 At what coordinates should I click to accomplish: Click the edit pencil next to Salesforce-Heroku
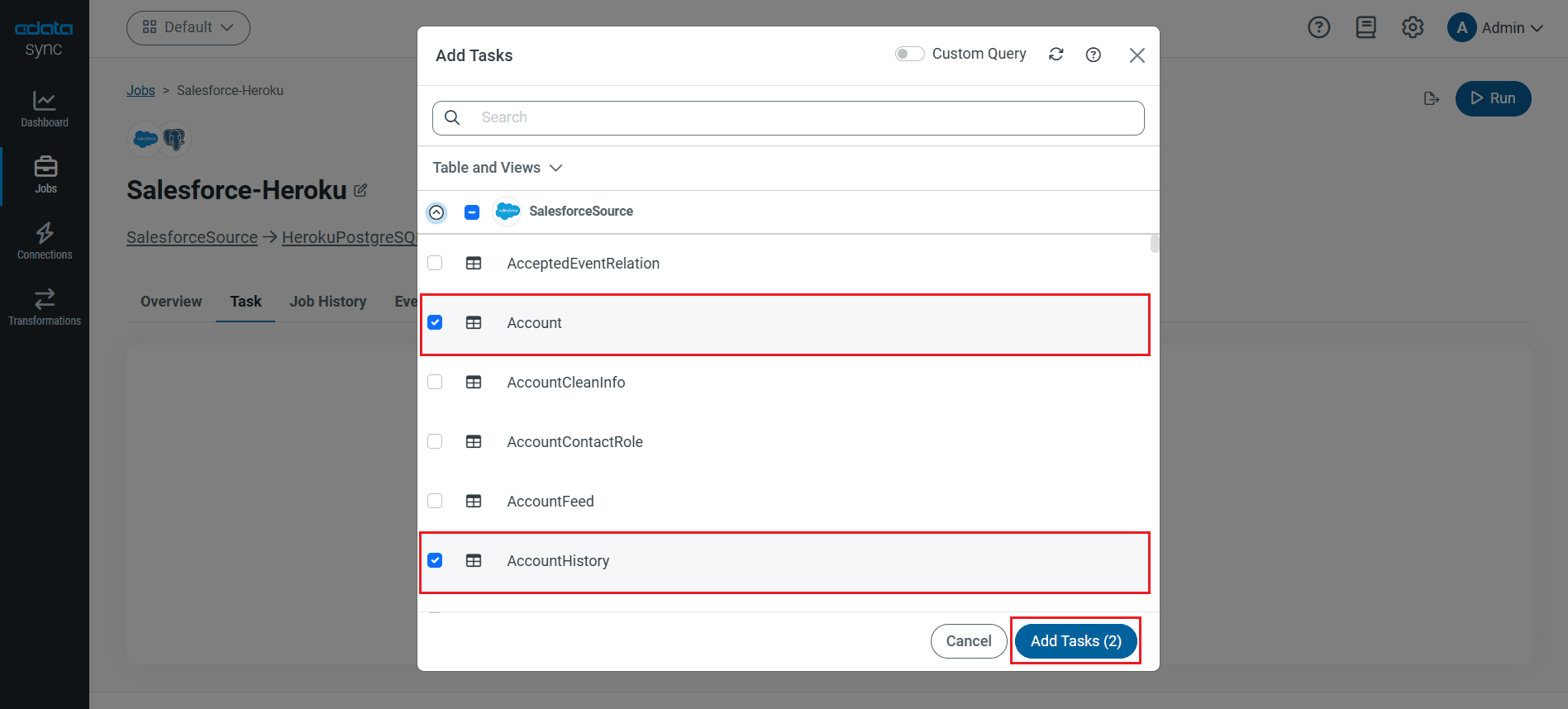coord(360,190)
